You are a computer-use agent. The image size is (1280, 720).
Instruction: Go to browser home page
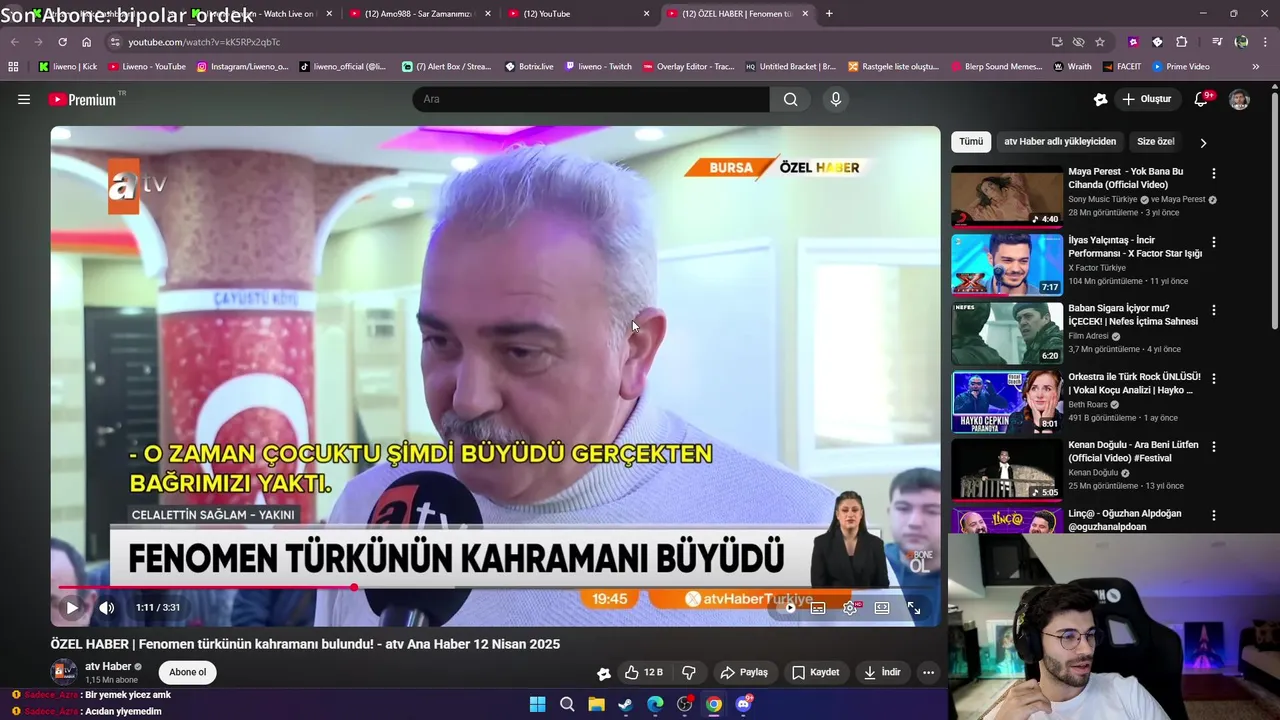coord(87,42)
